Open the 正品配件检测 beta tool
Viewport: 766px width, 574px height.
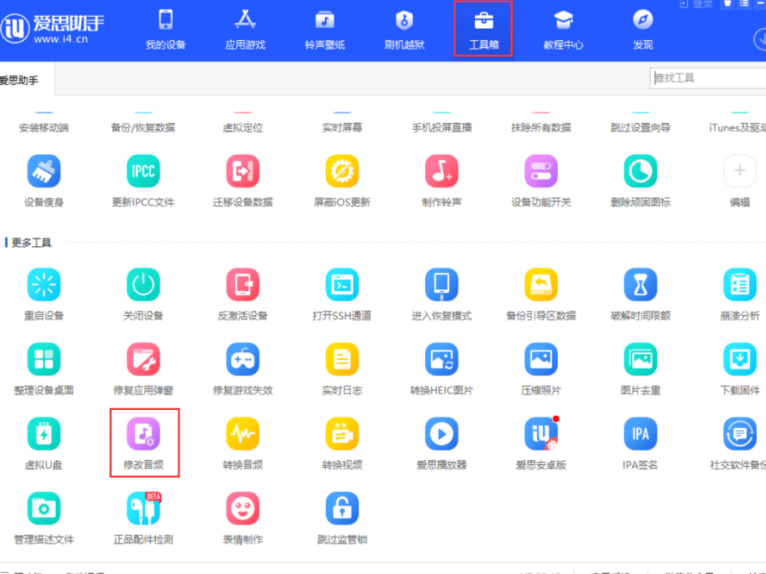[x=143, y=509]
